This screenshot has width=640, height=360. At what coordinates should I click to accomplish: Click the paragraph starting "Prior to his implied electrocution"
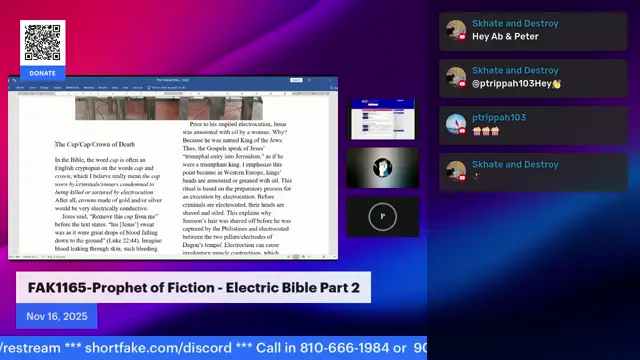click(x=237, y=188)
